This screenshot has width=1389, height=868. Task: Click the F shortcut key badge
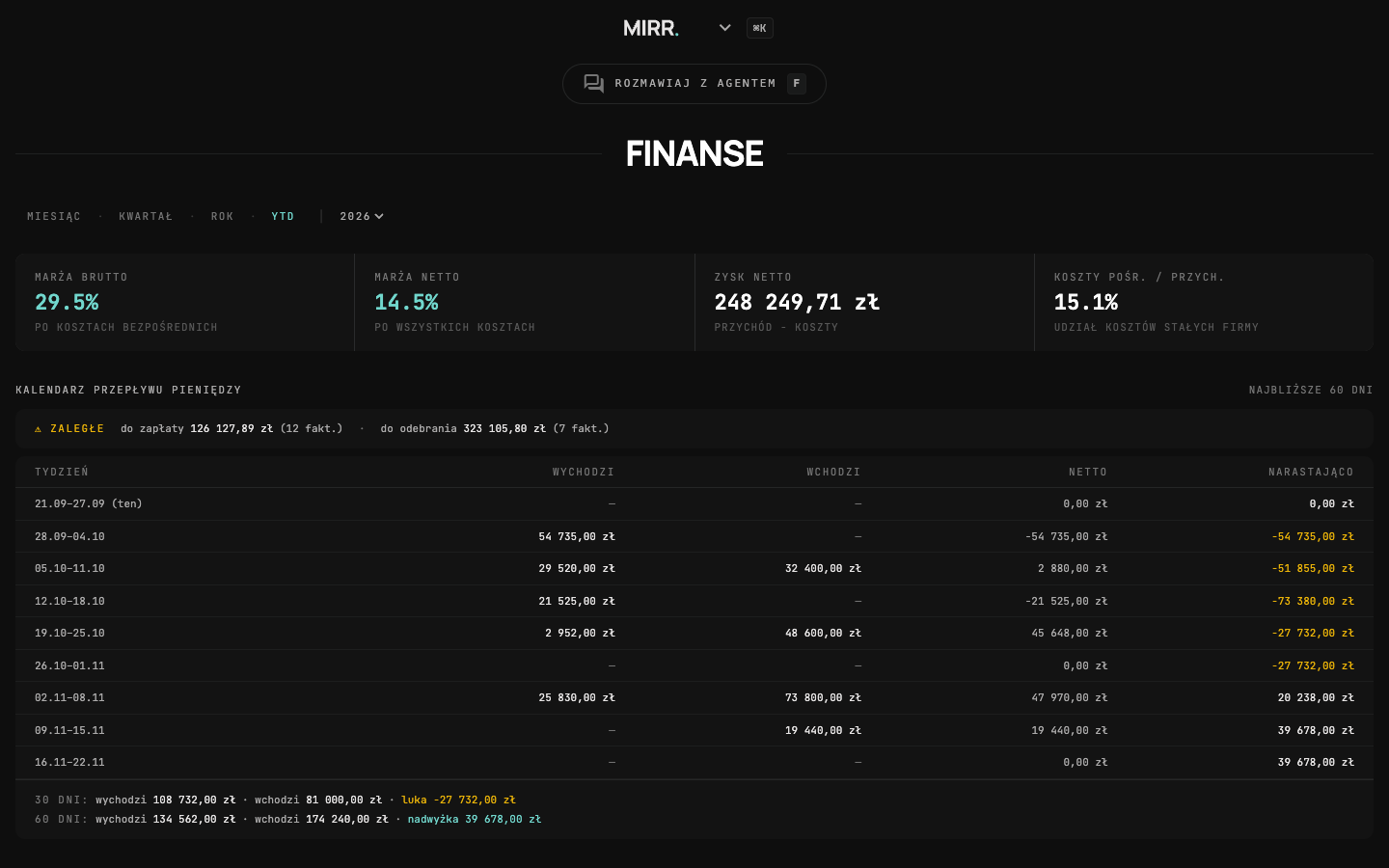(x=797, y=84)
